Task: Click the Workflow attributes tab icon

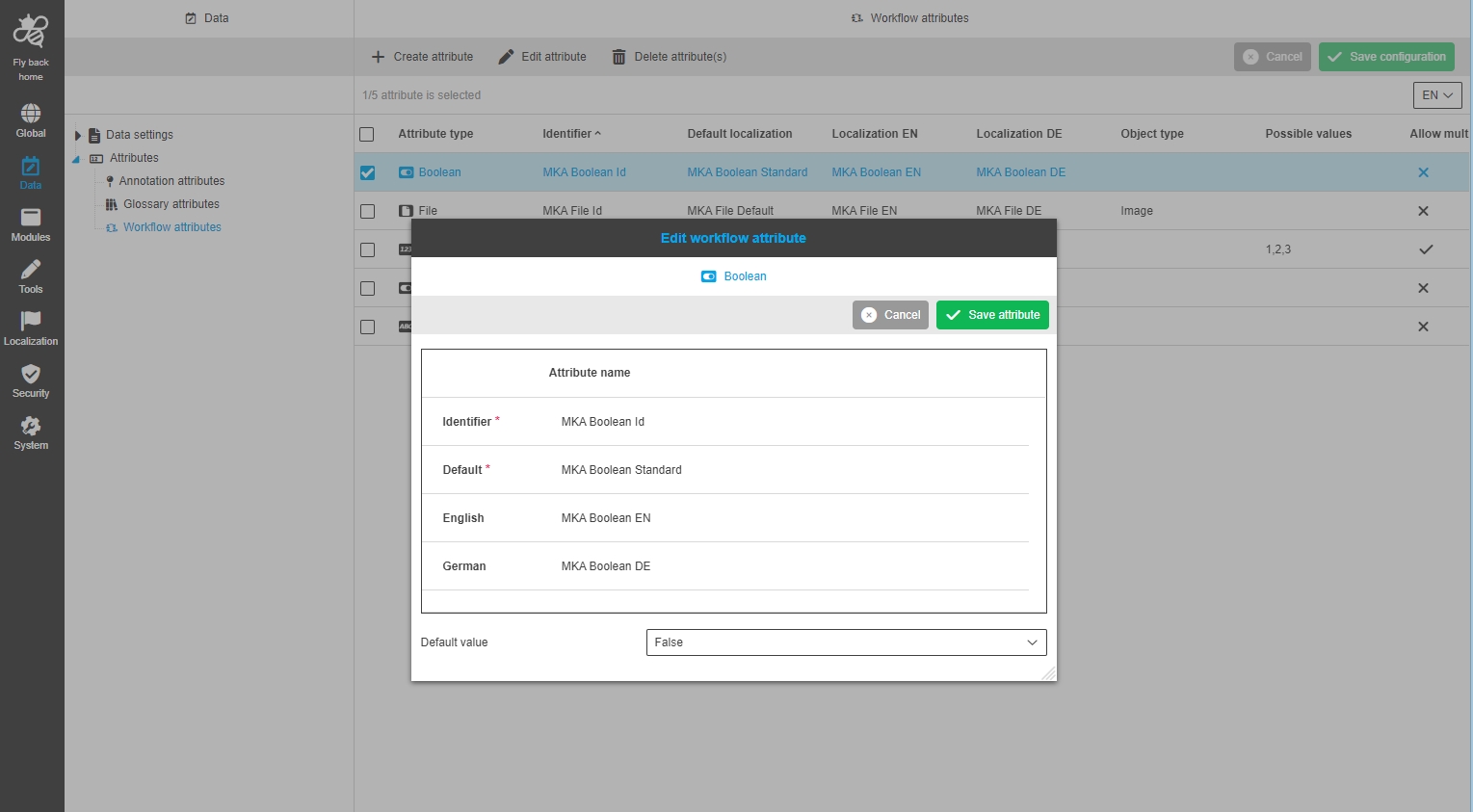Action: coord(857,18)
